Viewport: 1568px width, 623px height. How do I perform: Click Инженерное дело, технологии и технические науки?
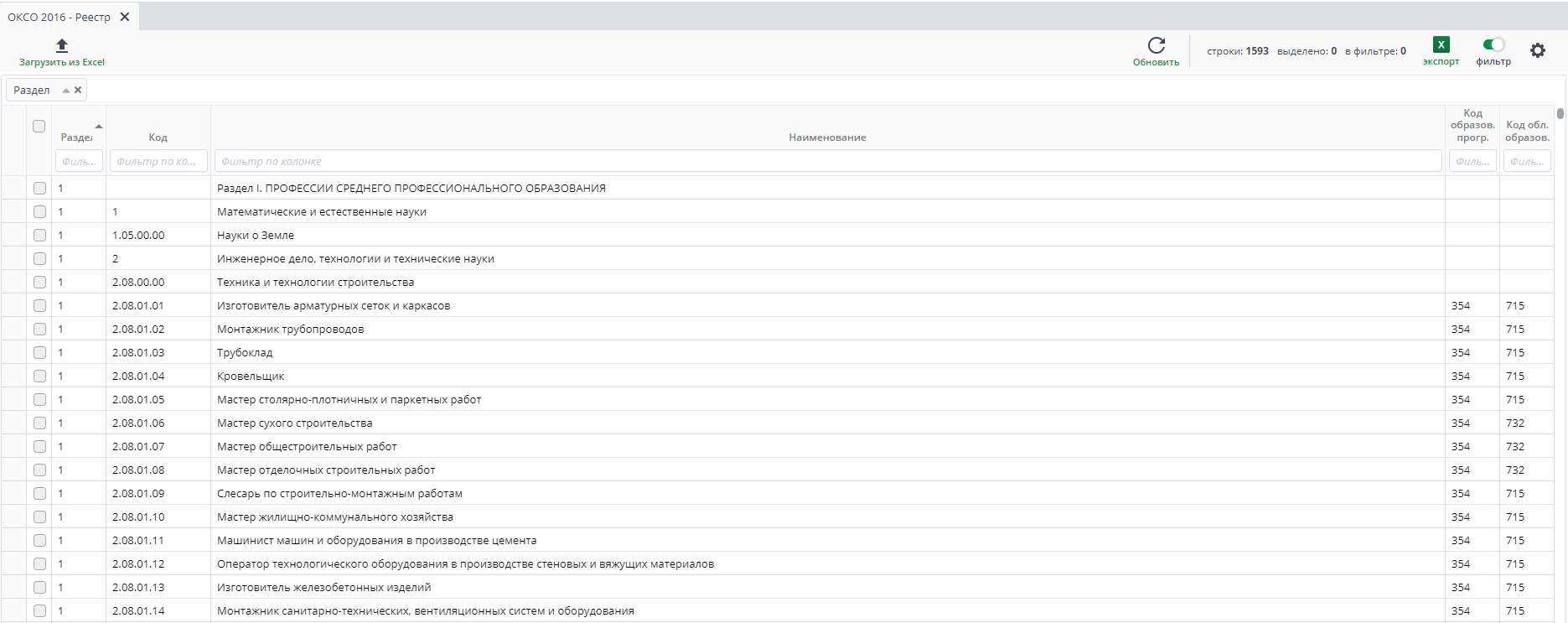[x=355, y=258]
